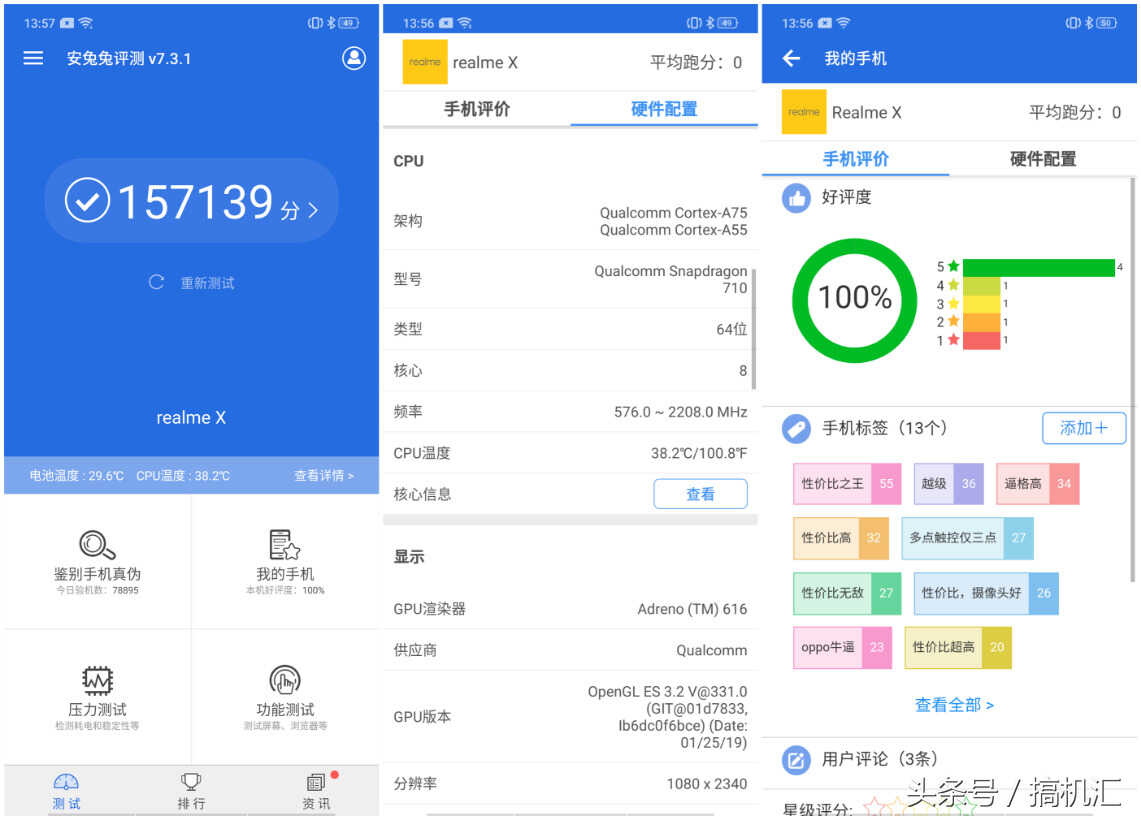Image resolution: width=1141 pixels, height=820 pixels.
Task: Tap the realme X device name on home
Action: [x=191, y=418]
